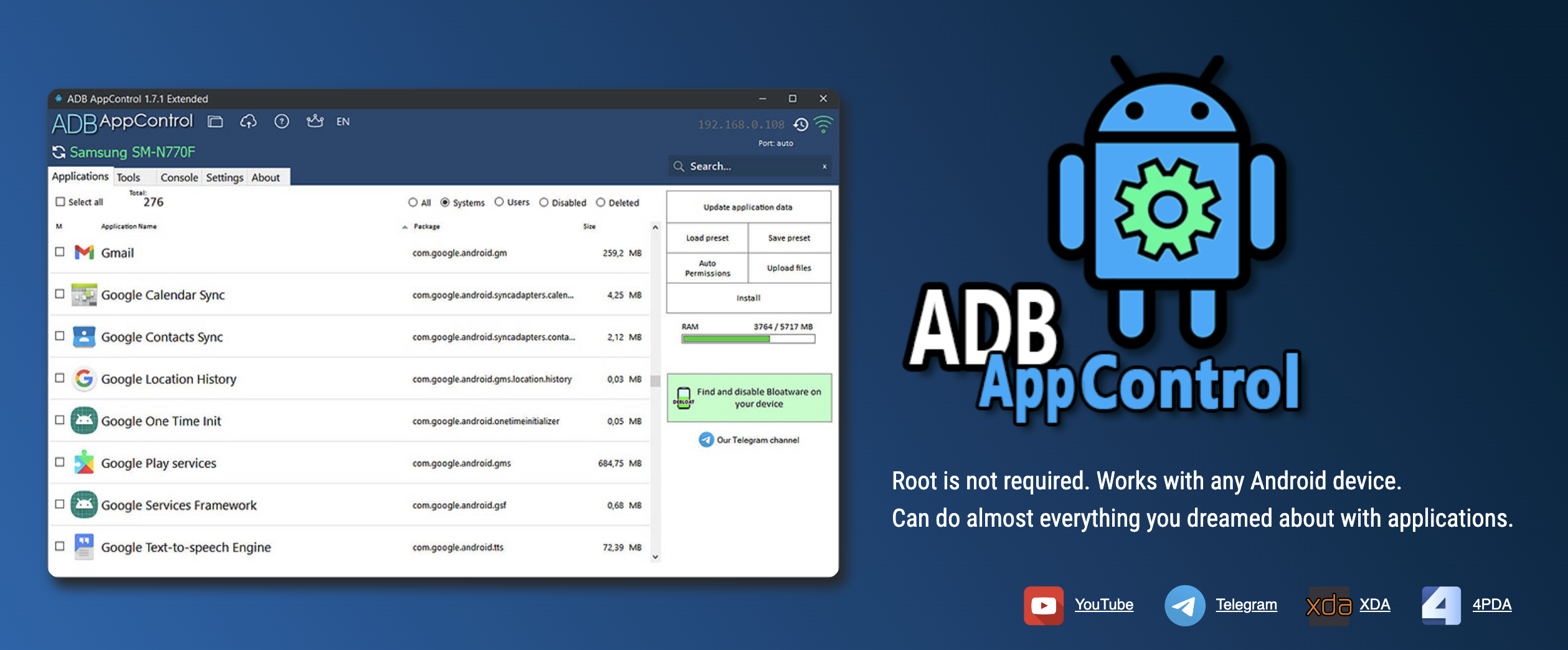Click the list scroll down arrow
The image size is (1568, 650).
[x=655, y=557]
